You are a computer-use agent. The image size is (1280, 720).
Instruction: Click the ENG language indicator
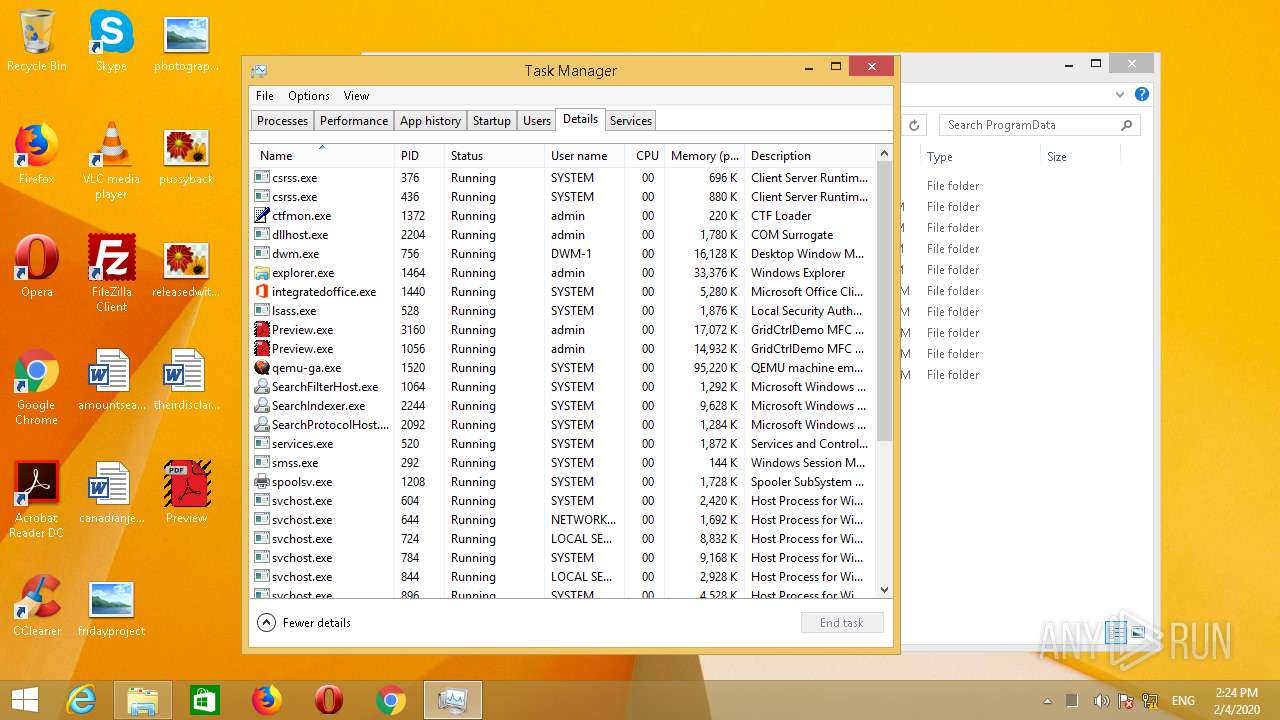pos(1183,701)
